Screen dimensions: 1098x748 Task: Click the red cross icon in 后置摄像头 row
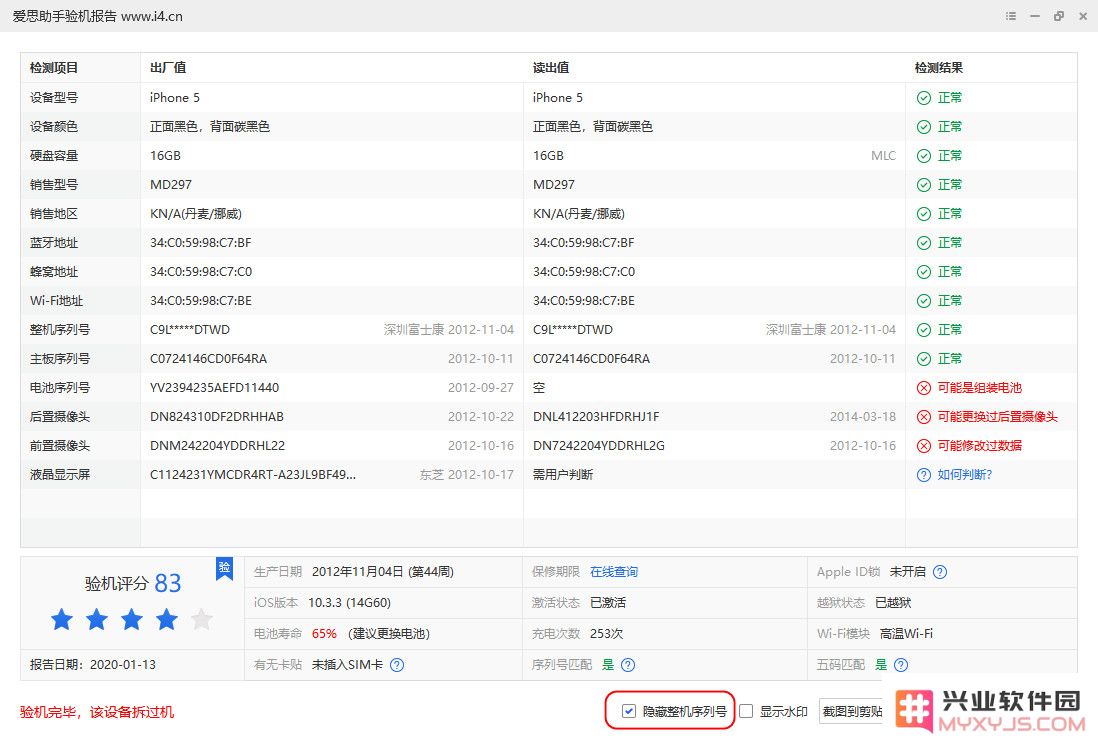pyautogui.click(x=924, y=417)
